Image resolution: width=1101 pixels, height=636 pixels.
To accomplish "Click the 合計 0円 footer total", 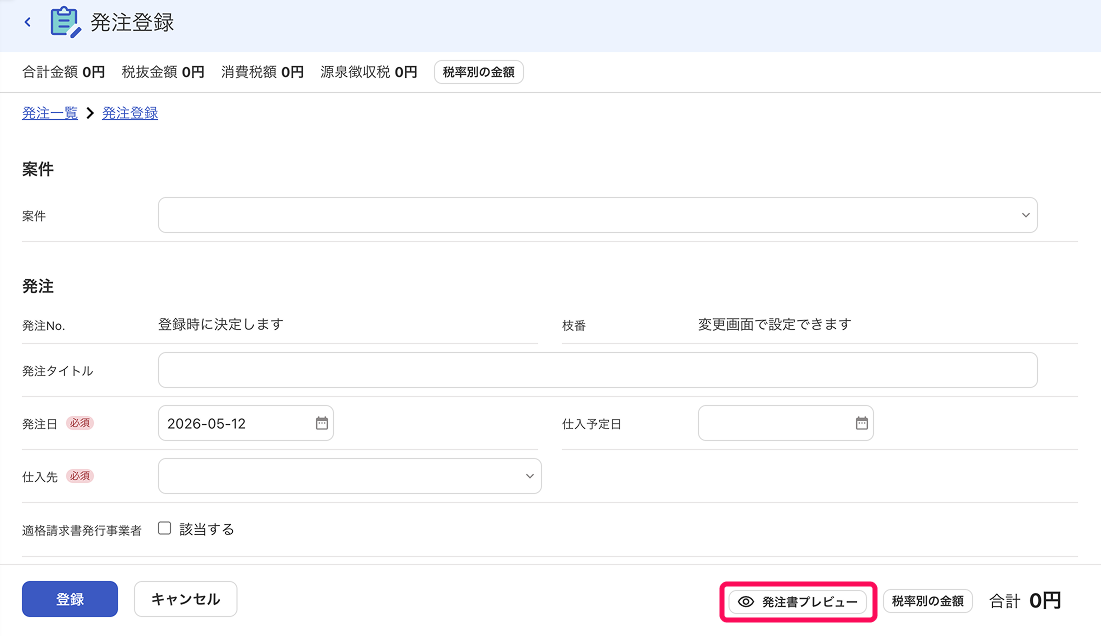I will tap(1025, 601).
